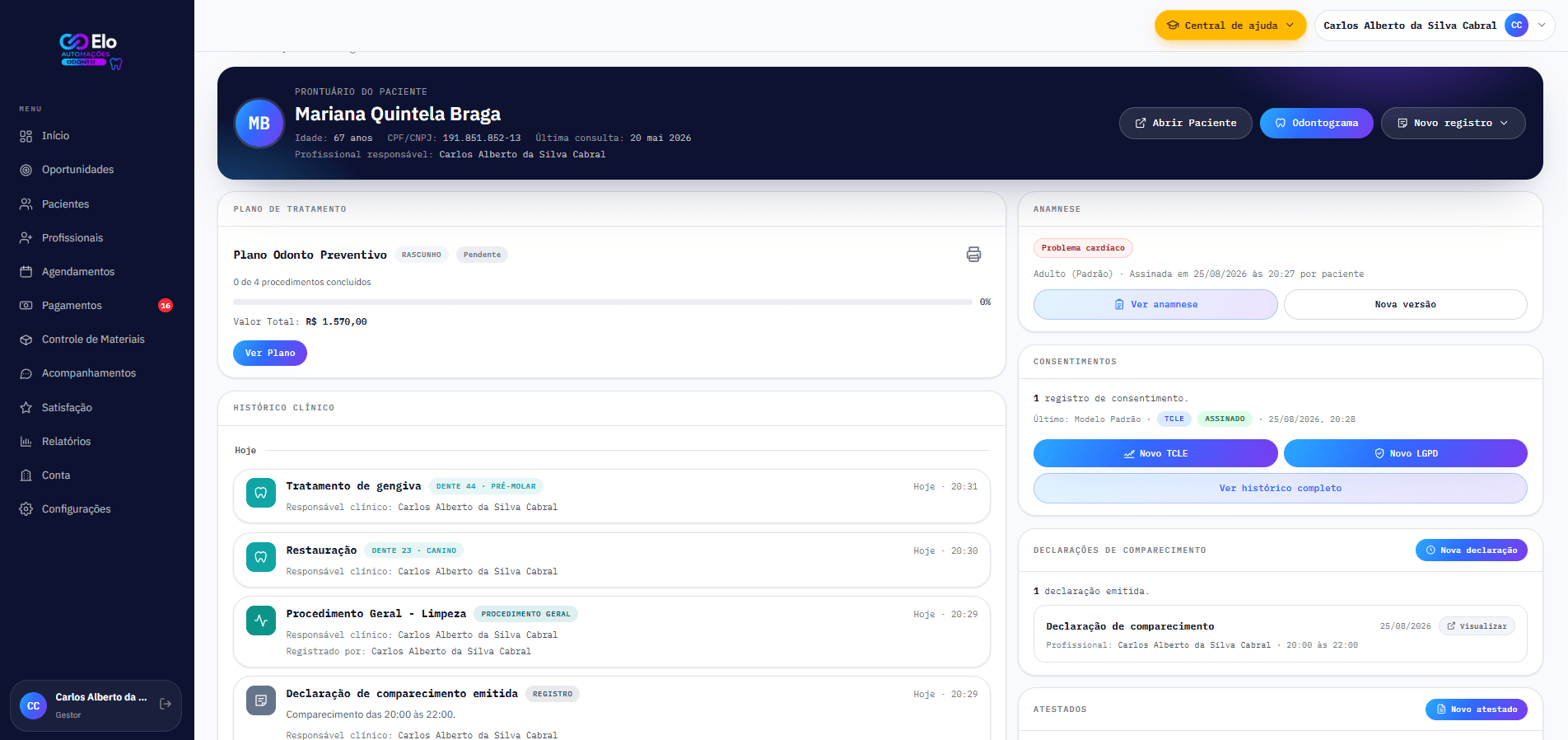Open the Odontograma view
Screen dimensions: 1568x740
point(1316,123)
